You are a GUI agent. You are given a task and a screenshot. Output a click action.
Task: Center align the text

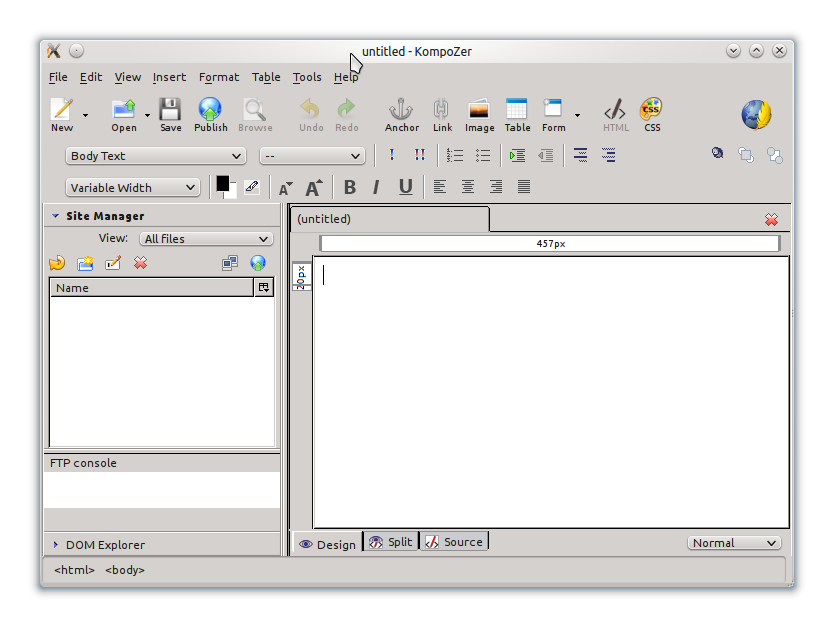[x=468, y=187]
